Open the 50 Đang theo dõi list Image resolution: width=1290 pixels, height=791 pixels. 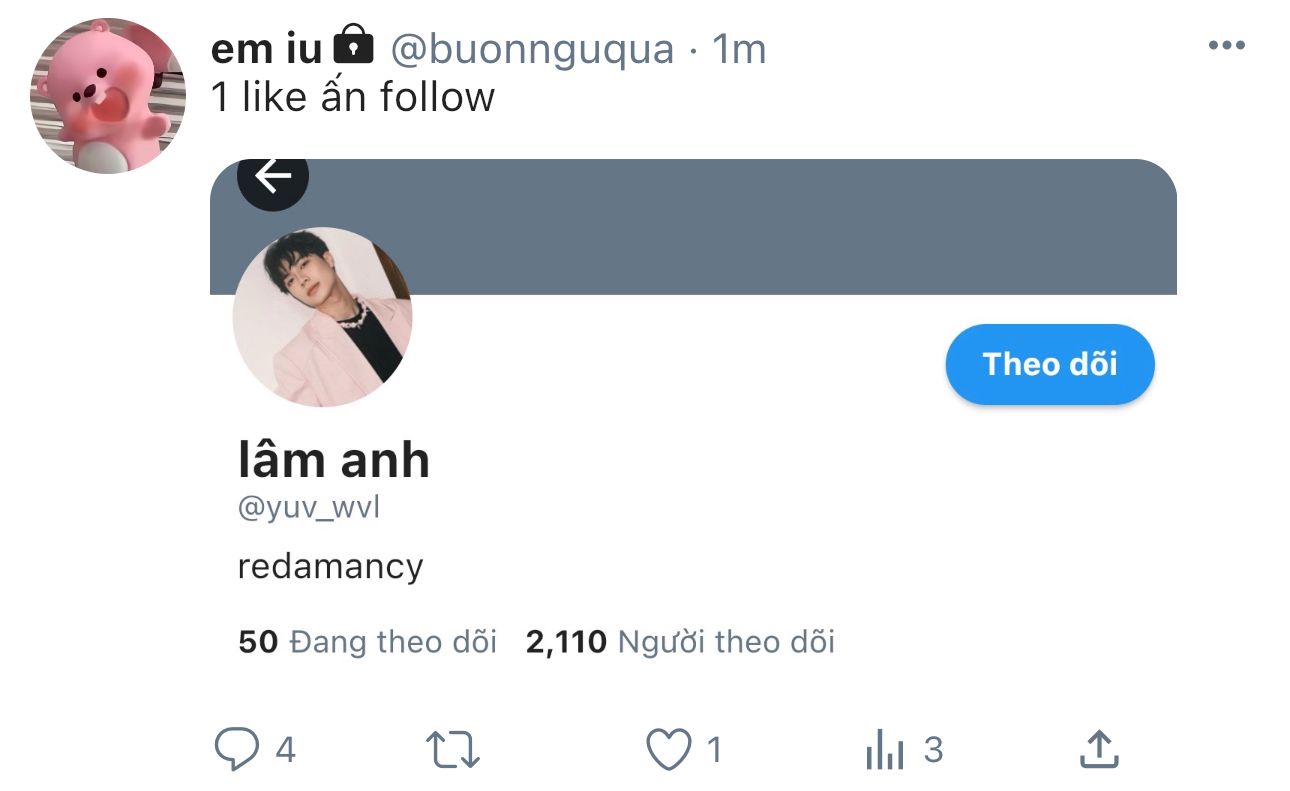(x=367, y=642)
